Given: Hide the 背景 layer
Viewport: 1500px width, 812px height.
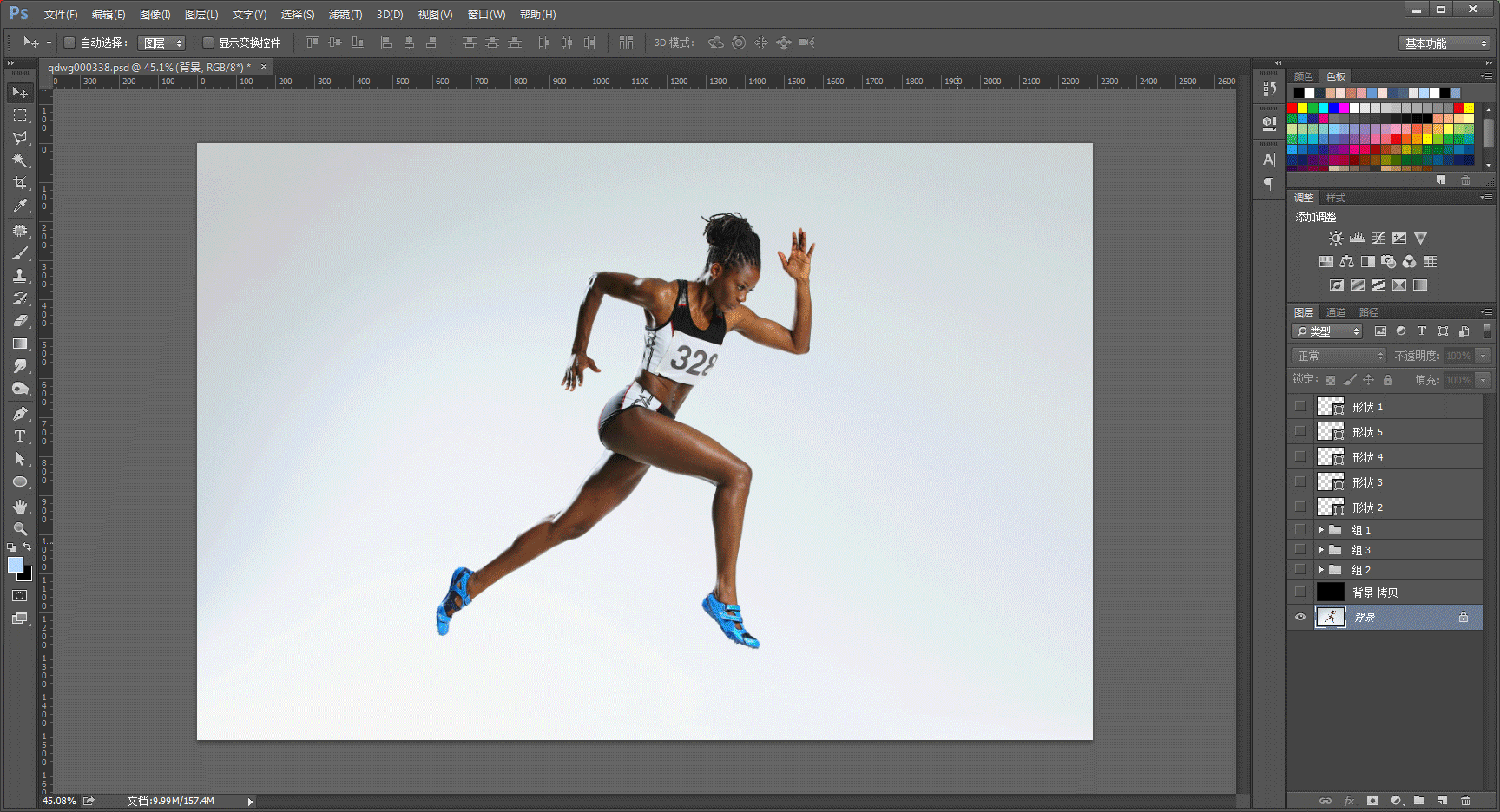Looking at the screenshot, I should [x=1300, y=618].
